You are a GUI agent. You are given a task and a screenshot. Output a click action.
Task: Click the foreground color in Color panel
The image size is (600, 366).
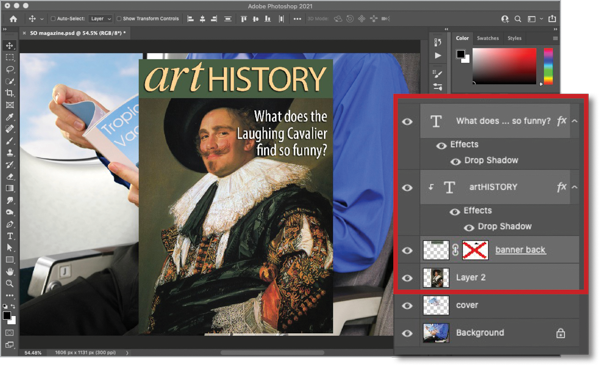[460, 54]
